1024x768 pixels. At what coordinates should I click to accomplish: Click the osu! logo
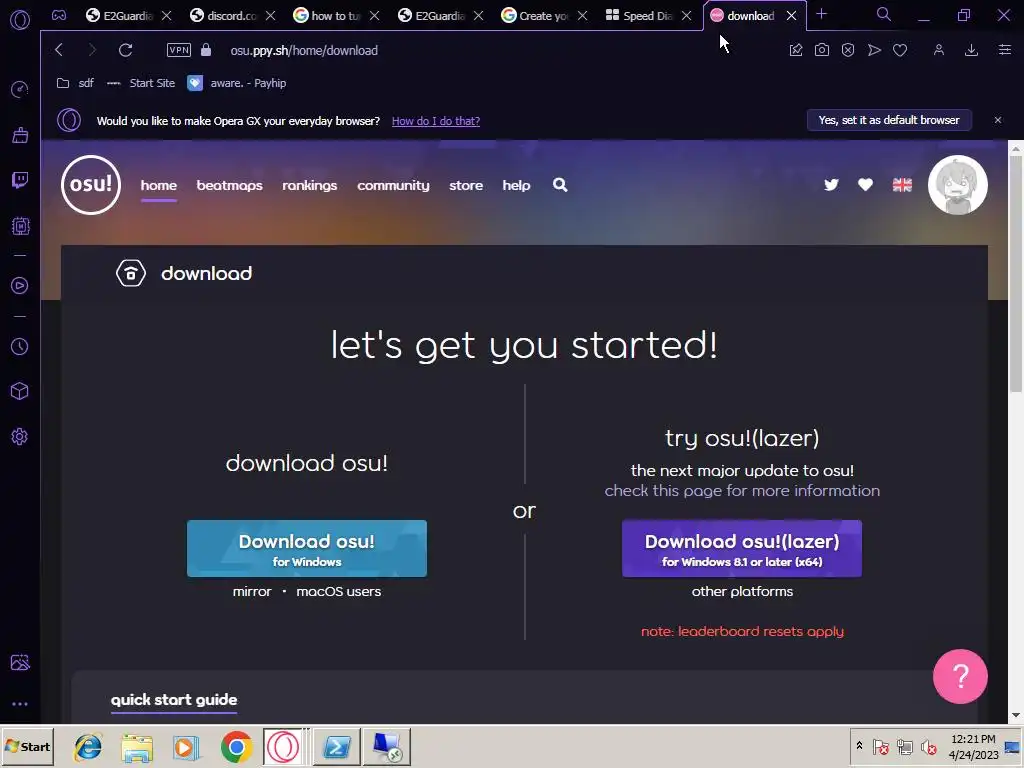pos(91,185)
